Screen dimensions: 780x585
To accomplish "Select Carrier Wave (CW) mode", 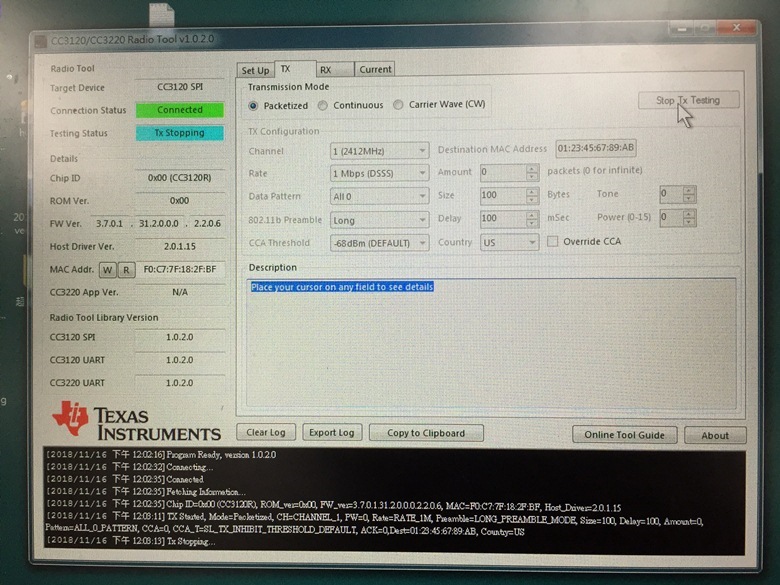I will (x=439, y=104).
